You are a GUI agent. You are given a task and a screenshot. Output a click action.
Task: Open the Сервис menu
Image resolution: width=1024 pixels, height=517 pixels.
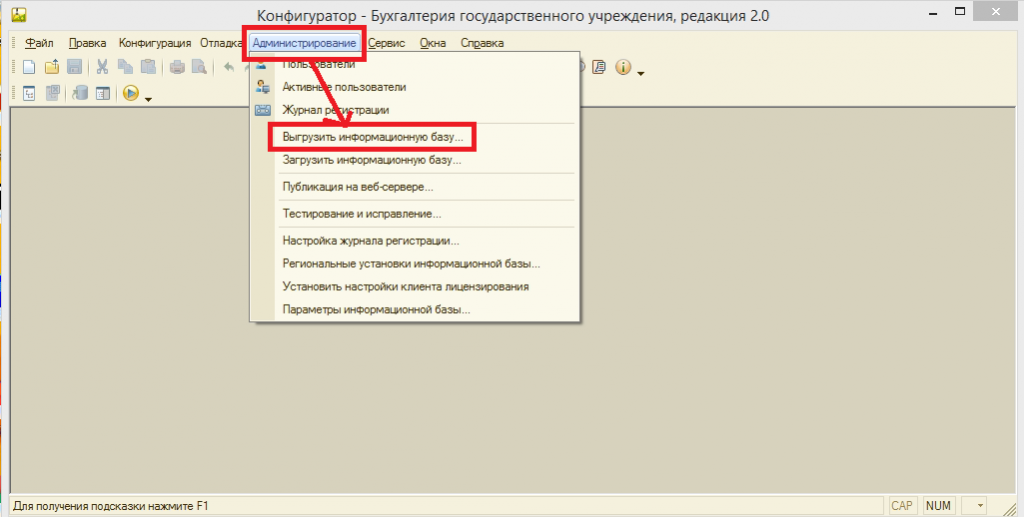(386, 43)
